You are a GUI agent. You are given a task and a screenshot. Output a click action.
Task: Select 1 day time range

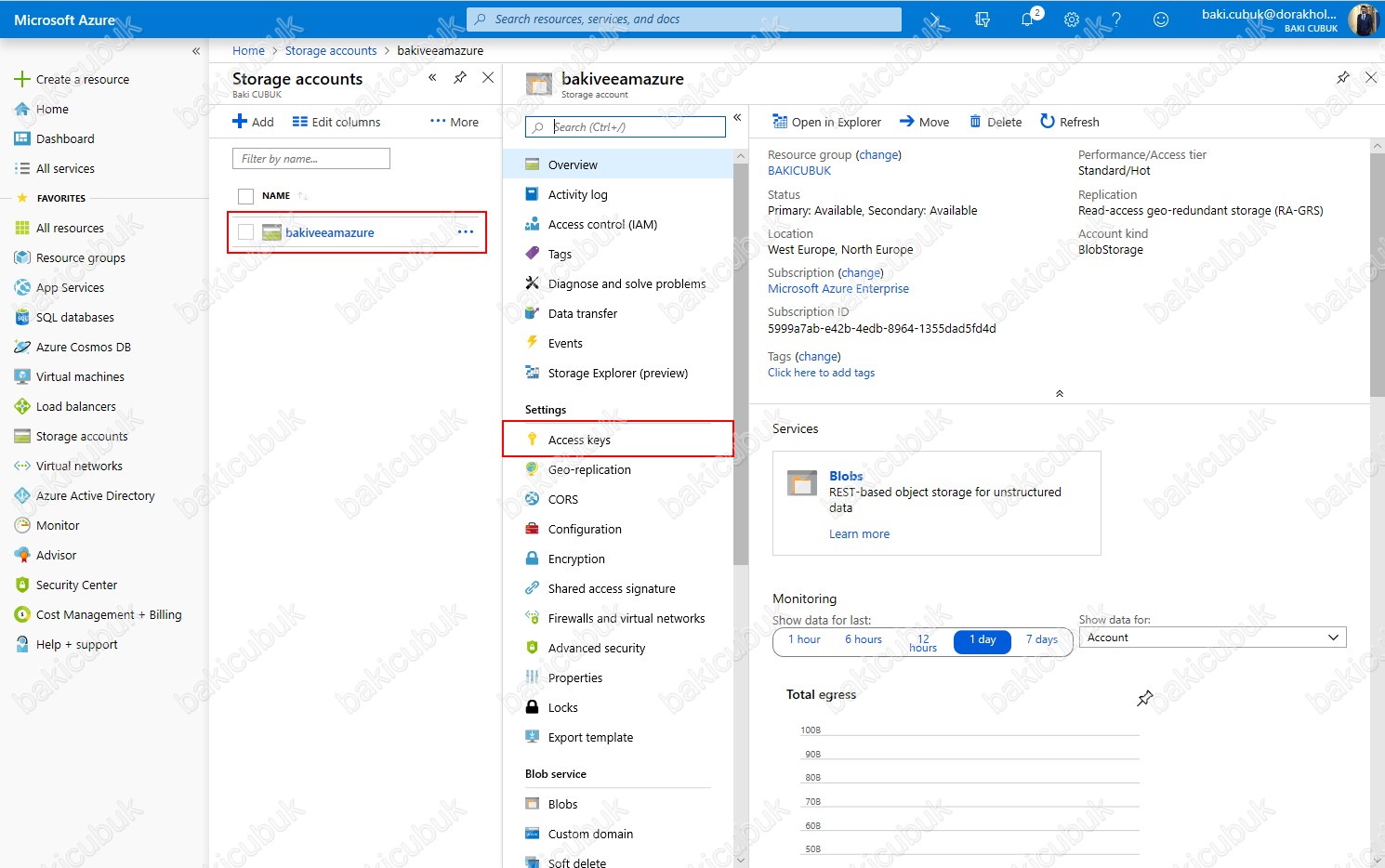pos(983,640)
